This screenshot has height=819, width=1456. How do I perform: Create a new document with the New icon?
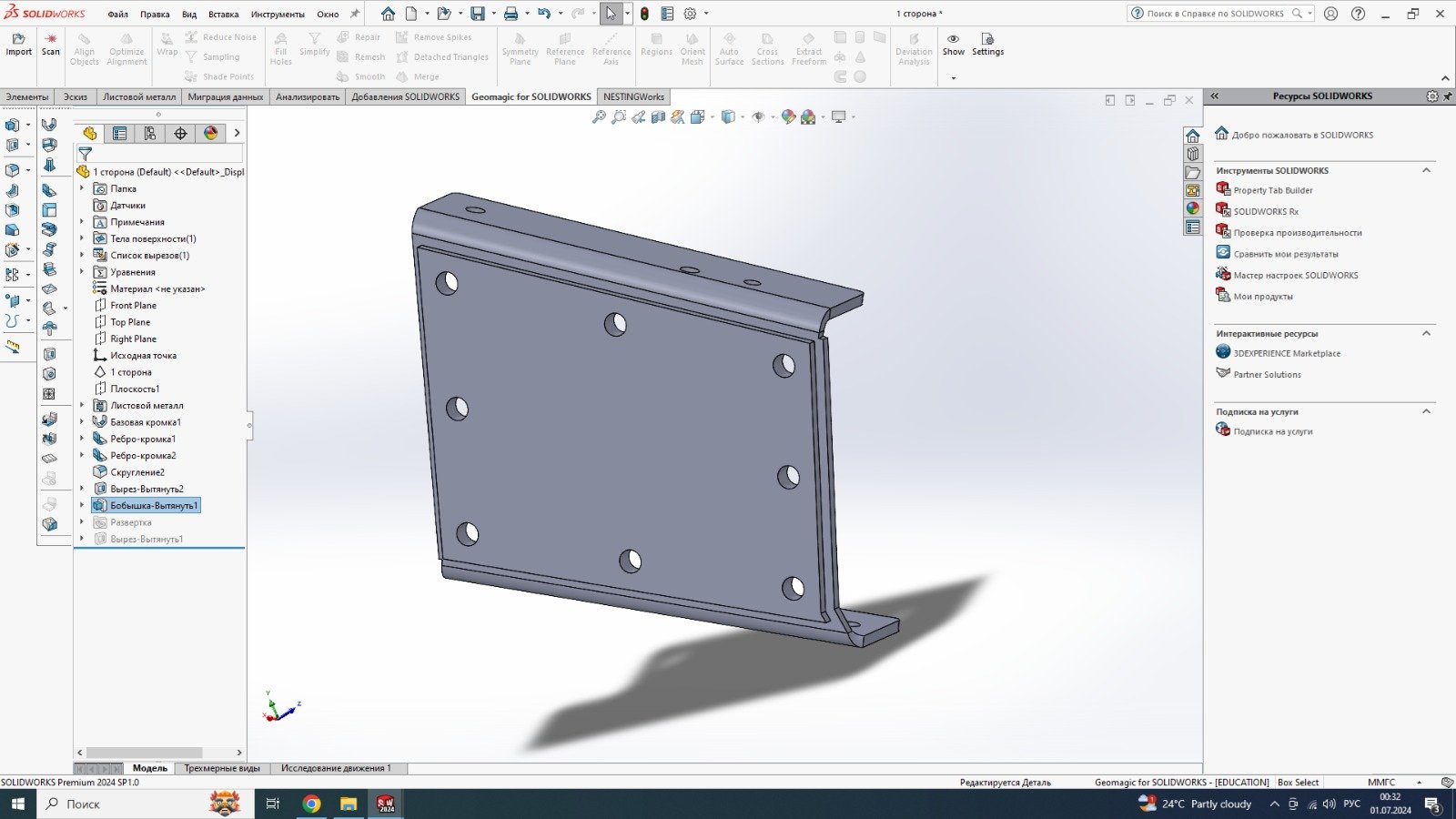click(411, 14)
